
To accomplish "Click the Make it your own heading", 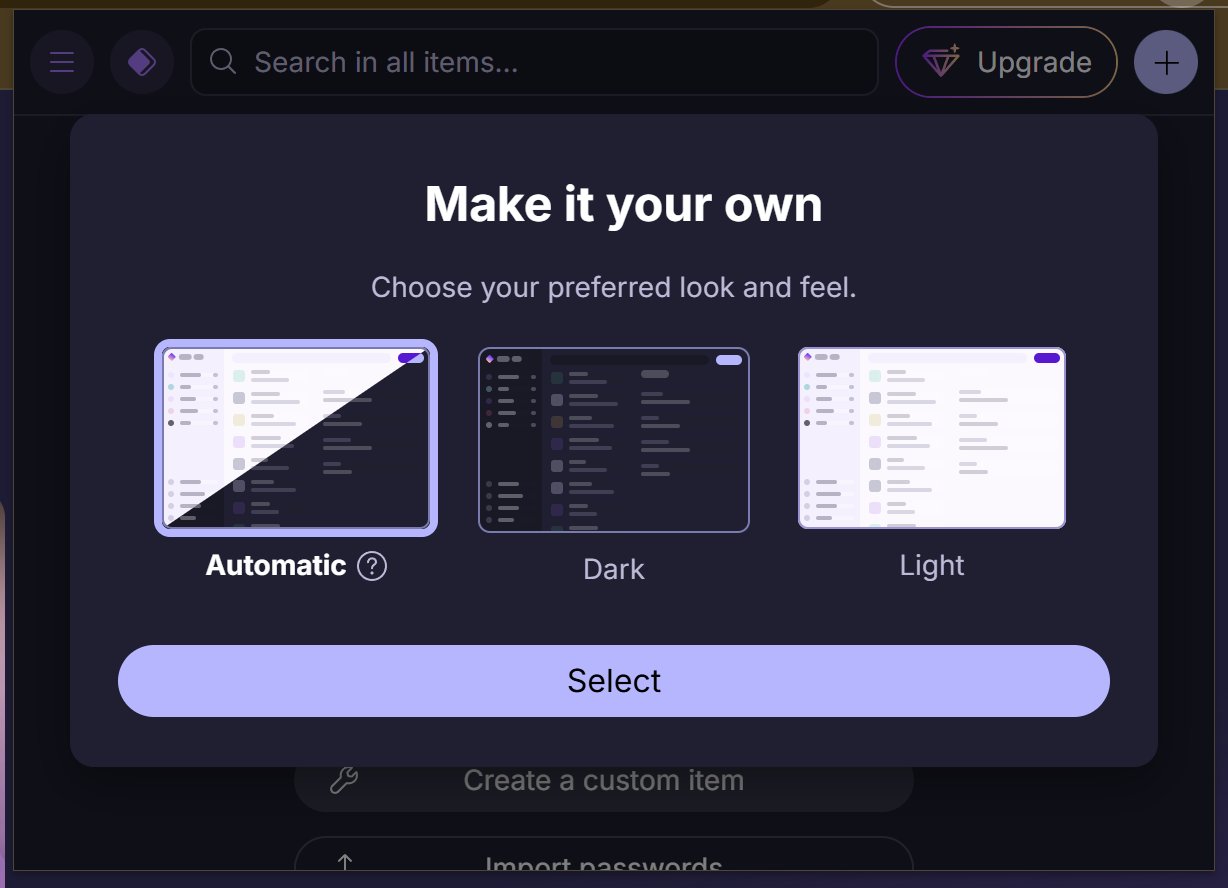I will (x=623, y=205).
